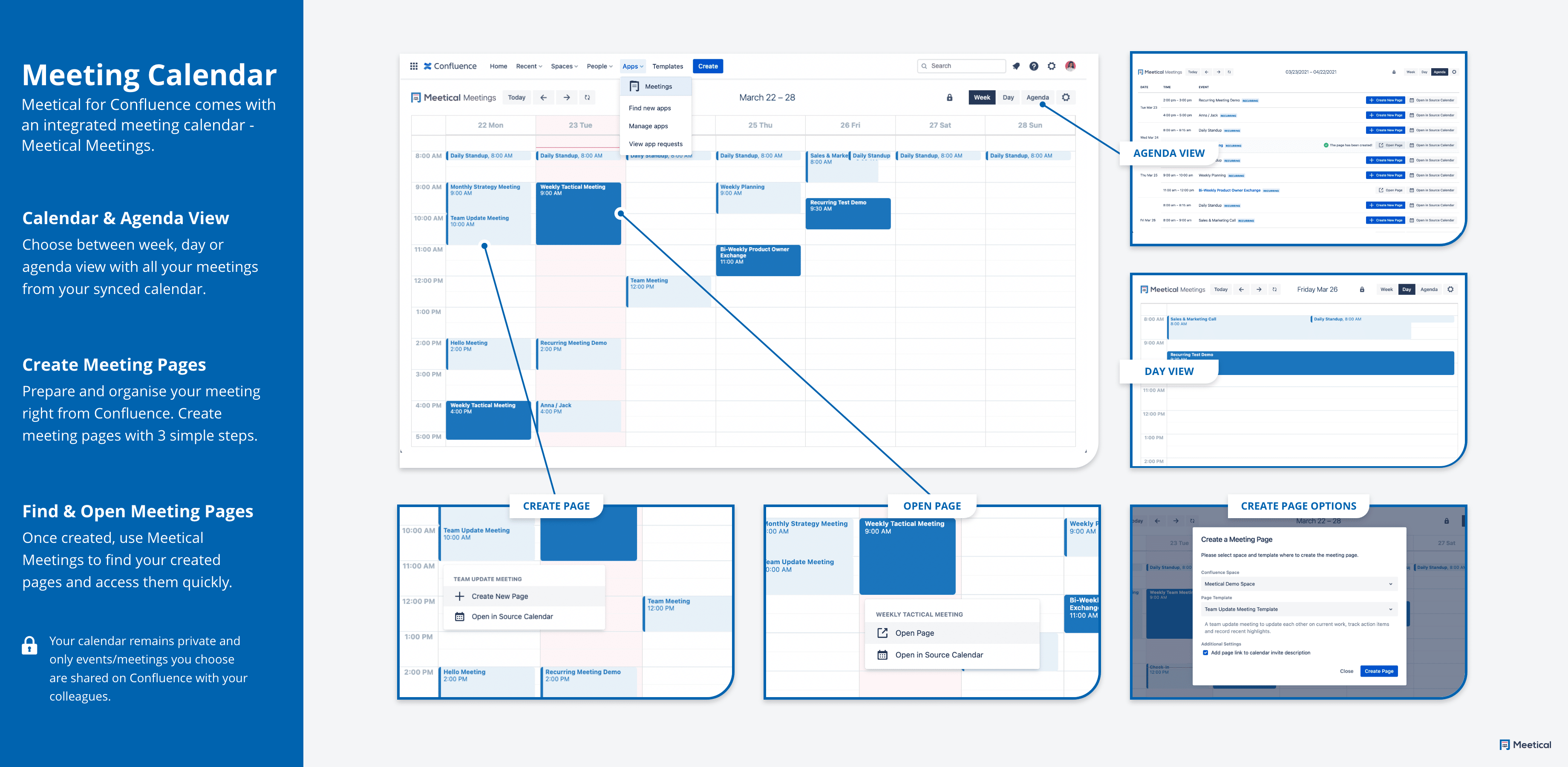The height and width of the screenshot is (767, 1568).
Task: Open Confluence settings gear in top header
Action: [x=1051, y=66]
